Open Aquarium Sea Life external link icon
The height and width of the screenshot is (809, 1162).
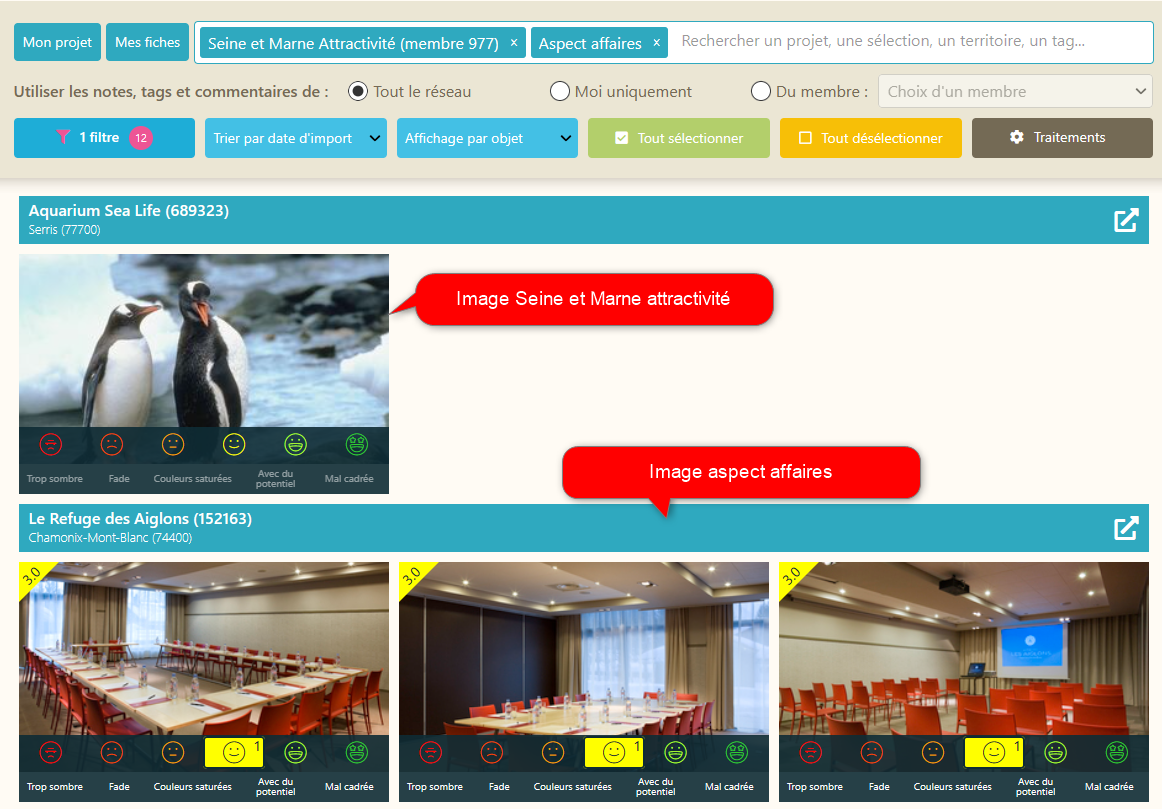tap(1126, 220)
